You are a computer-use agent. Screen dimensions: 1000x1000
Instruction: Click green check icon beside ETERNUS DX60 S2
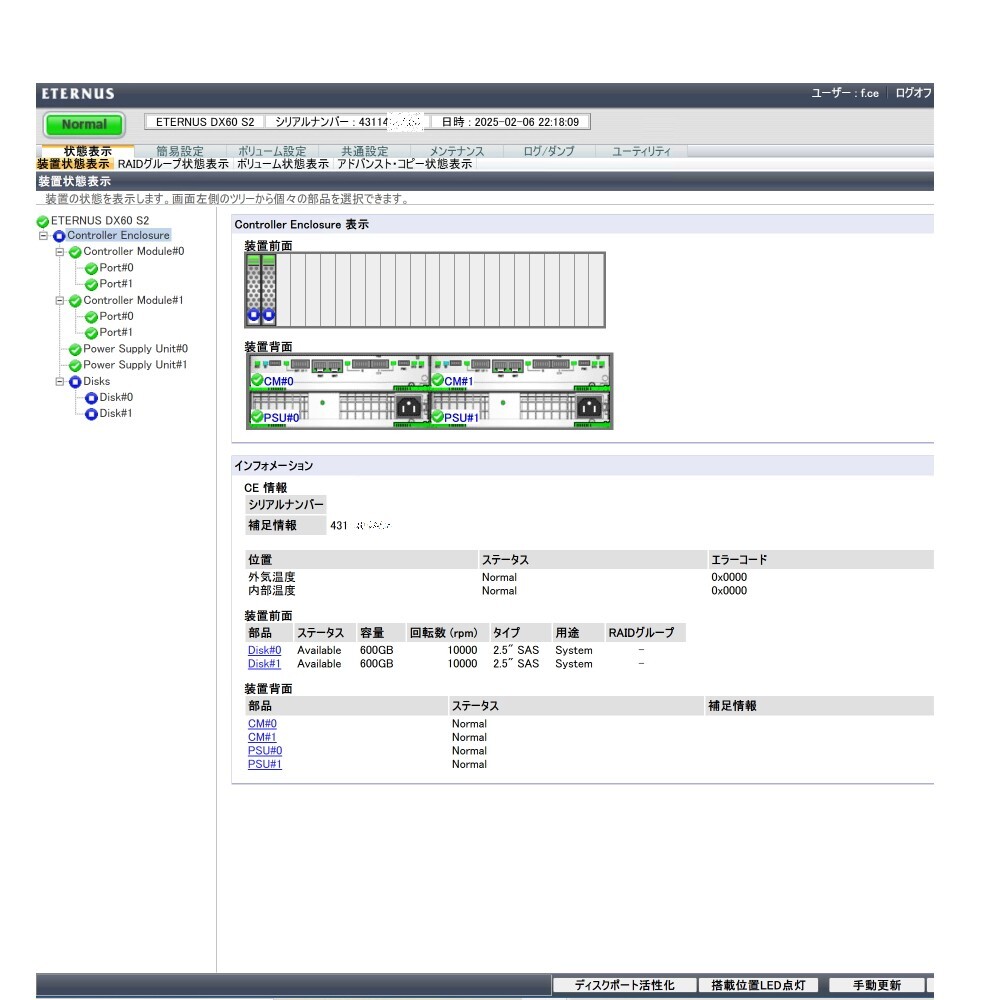[x=43, y=221]
